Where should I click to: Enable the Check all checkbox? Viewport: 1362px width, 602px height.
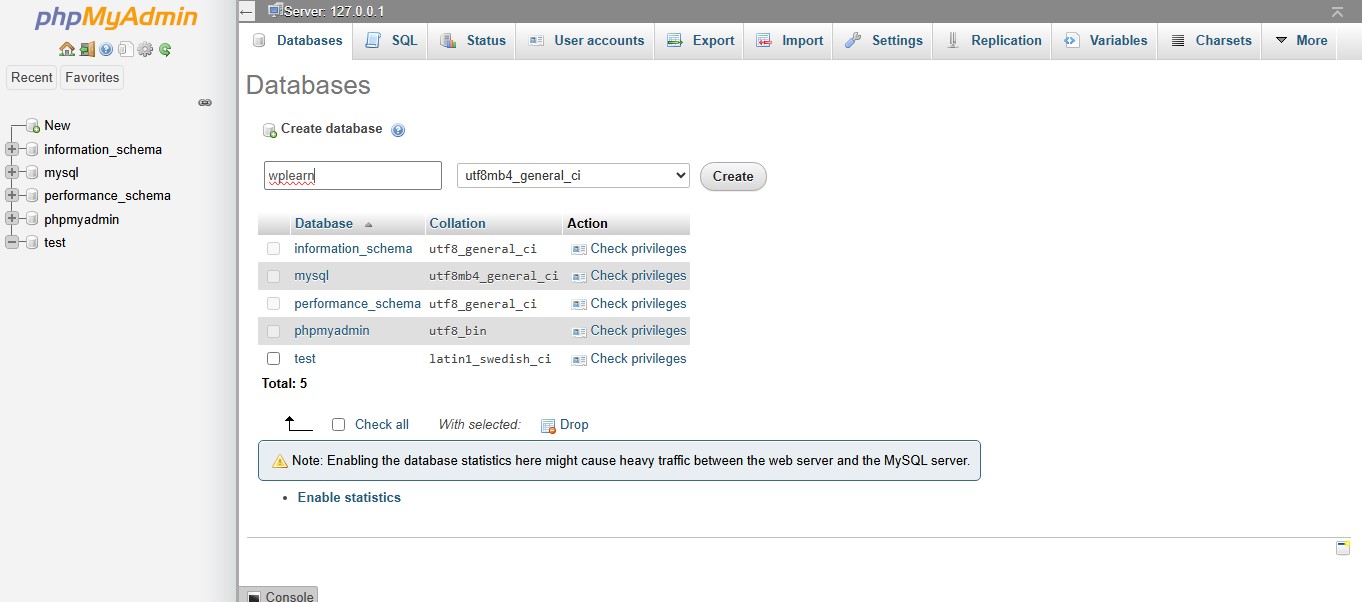tap(338, 424)
